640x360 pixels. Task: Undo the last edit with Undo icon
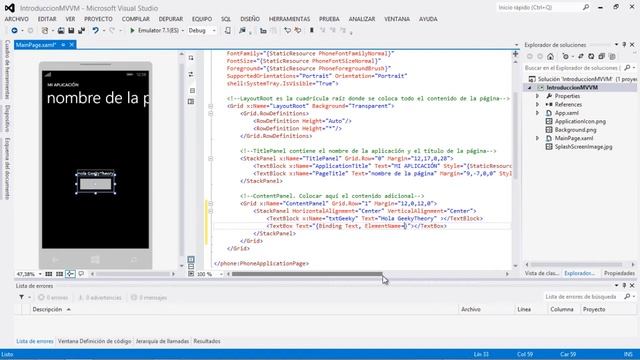[x=96, y=31]
